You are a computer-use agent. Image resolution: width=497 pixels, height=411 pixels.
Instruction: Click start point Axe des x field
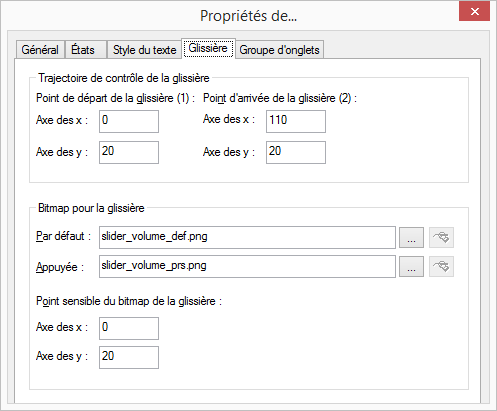pos(129,121)
